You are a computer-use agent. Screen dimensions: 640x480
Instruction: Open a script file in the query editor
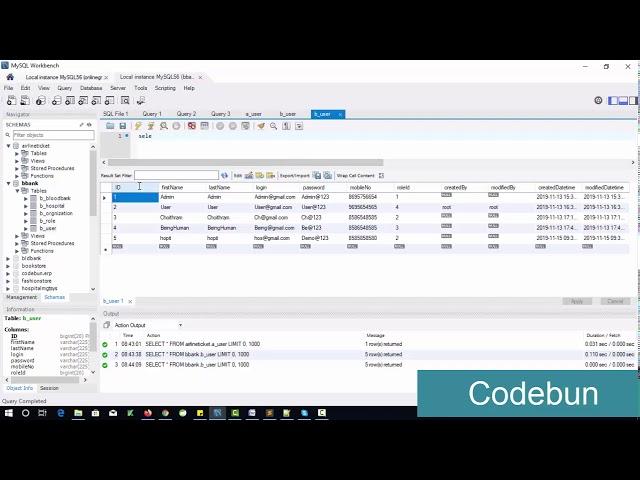tap(110, 126)
